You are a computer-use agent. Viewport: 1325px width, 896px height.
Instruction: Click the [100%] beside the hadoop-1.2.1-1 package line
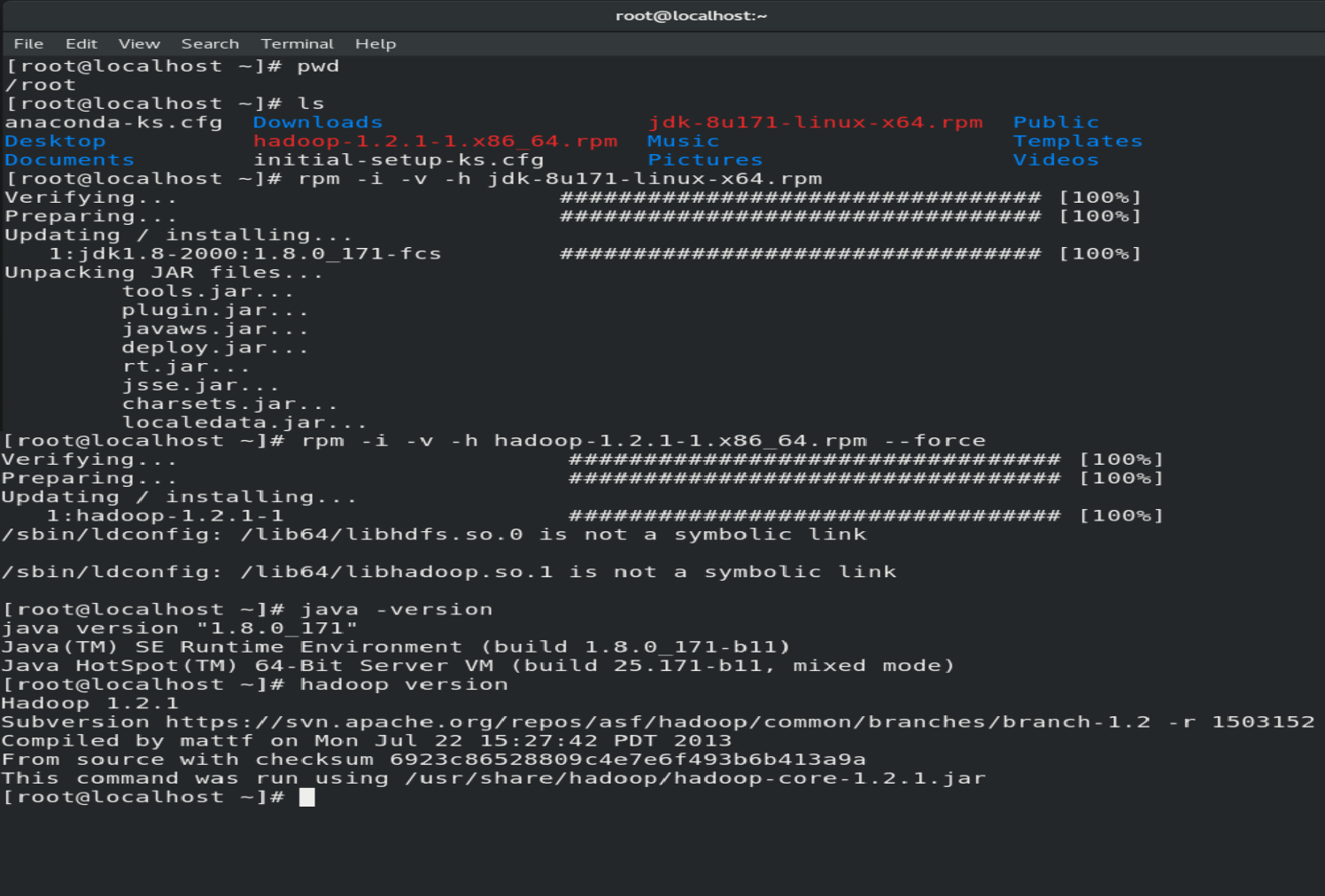1120,515
